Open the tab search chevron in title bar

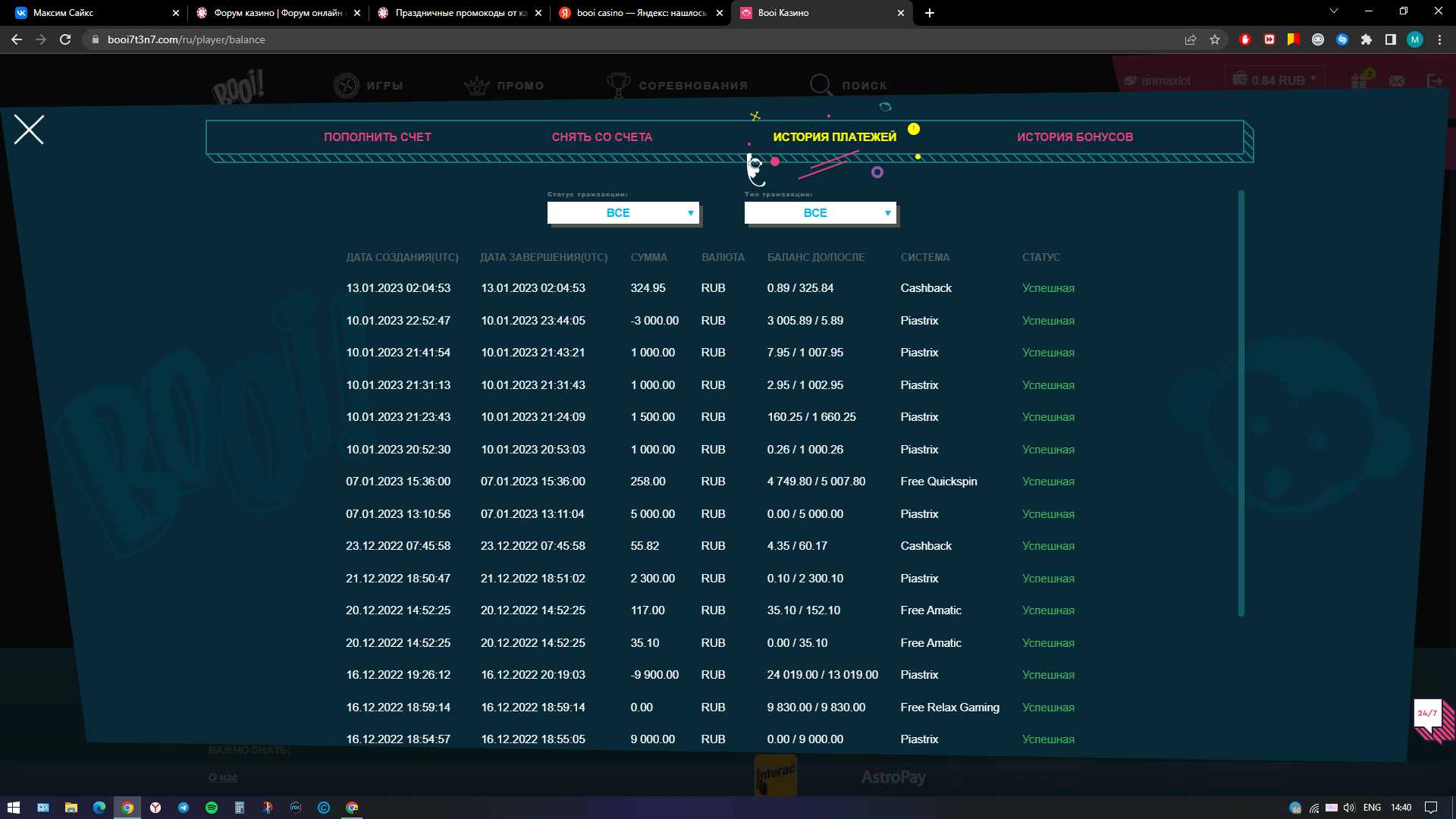click(1334, 11)
